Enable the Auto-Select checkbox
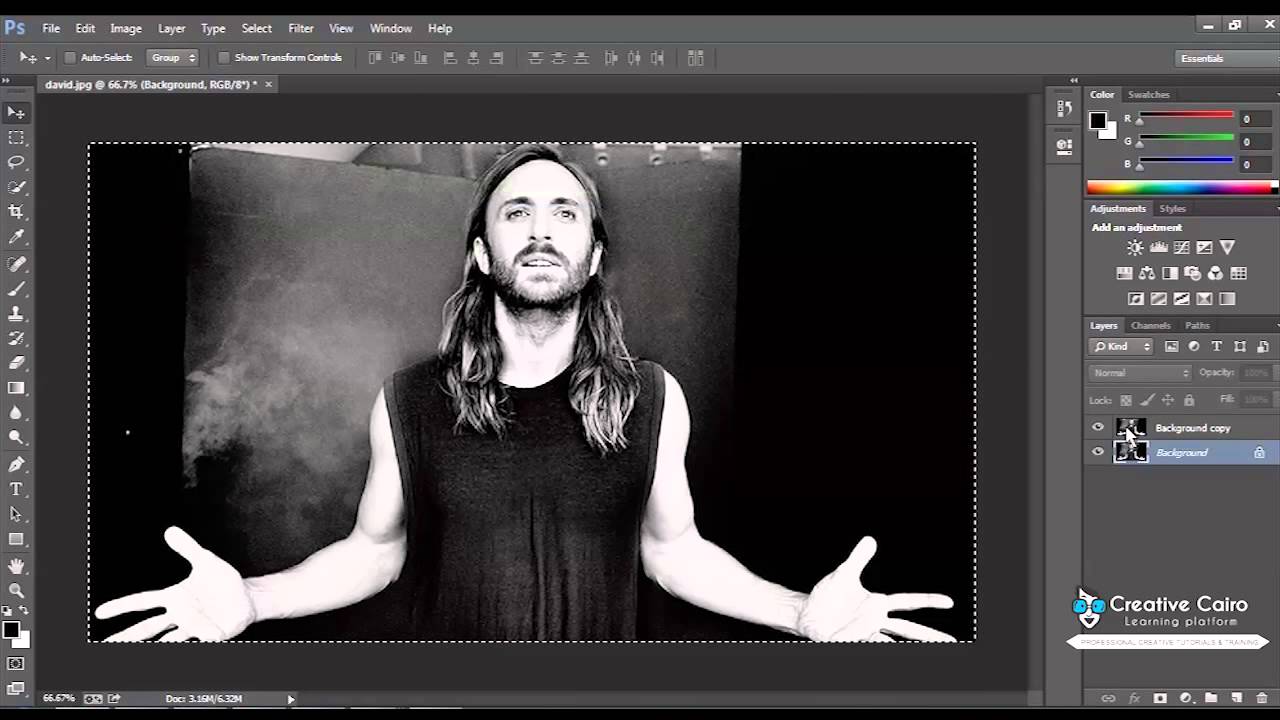Screen dimensions: 1280x720 71,58
